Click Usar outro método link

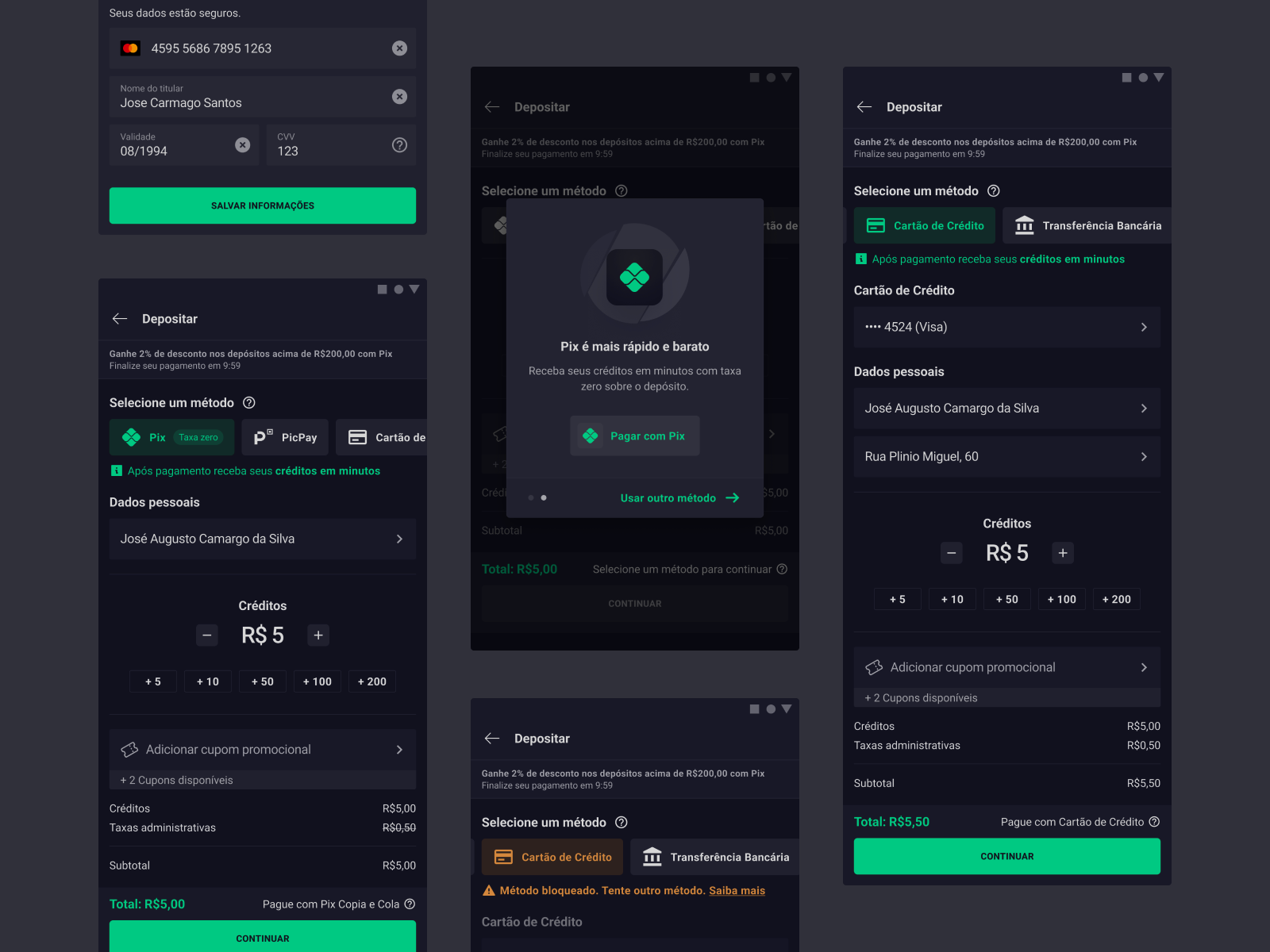point(668,498)
